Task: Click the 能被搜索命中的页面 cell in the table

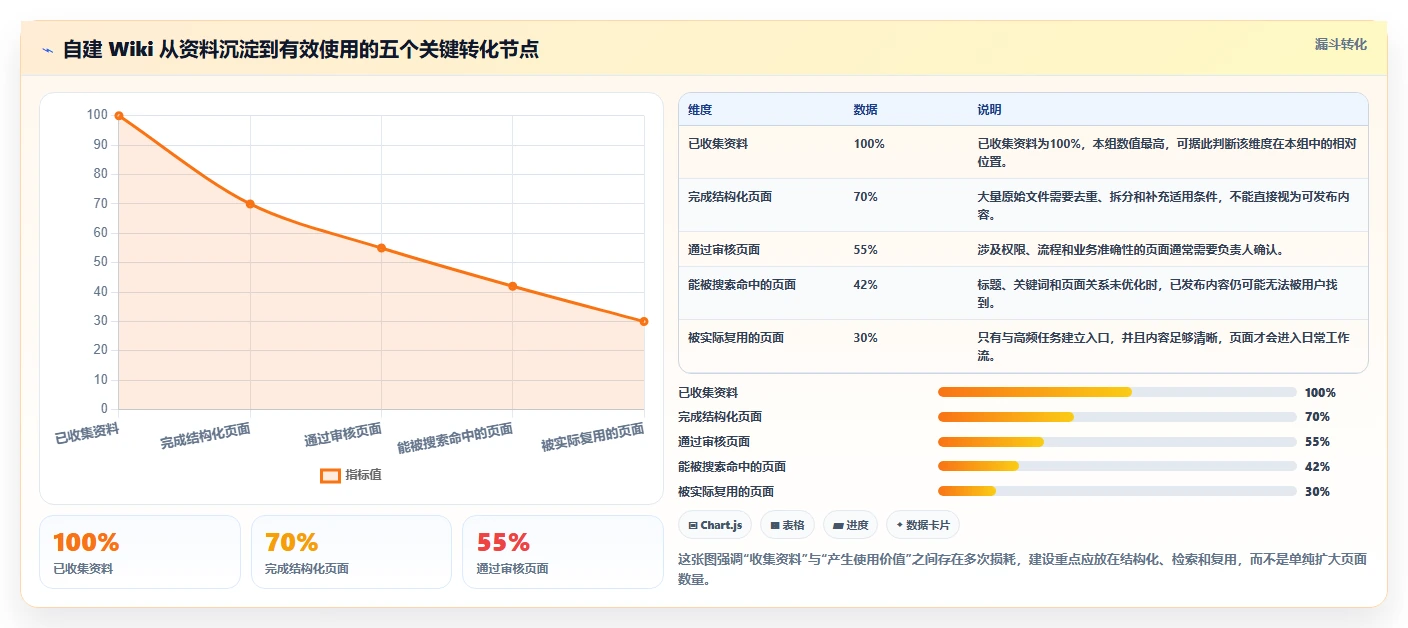Action: (742, 285)
